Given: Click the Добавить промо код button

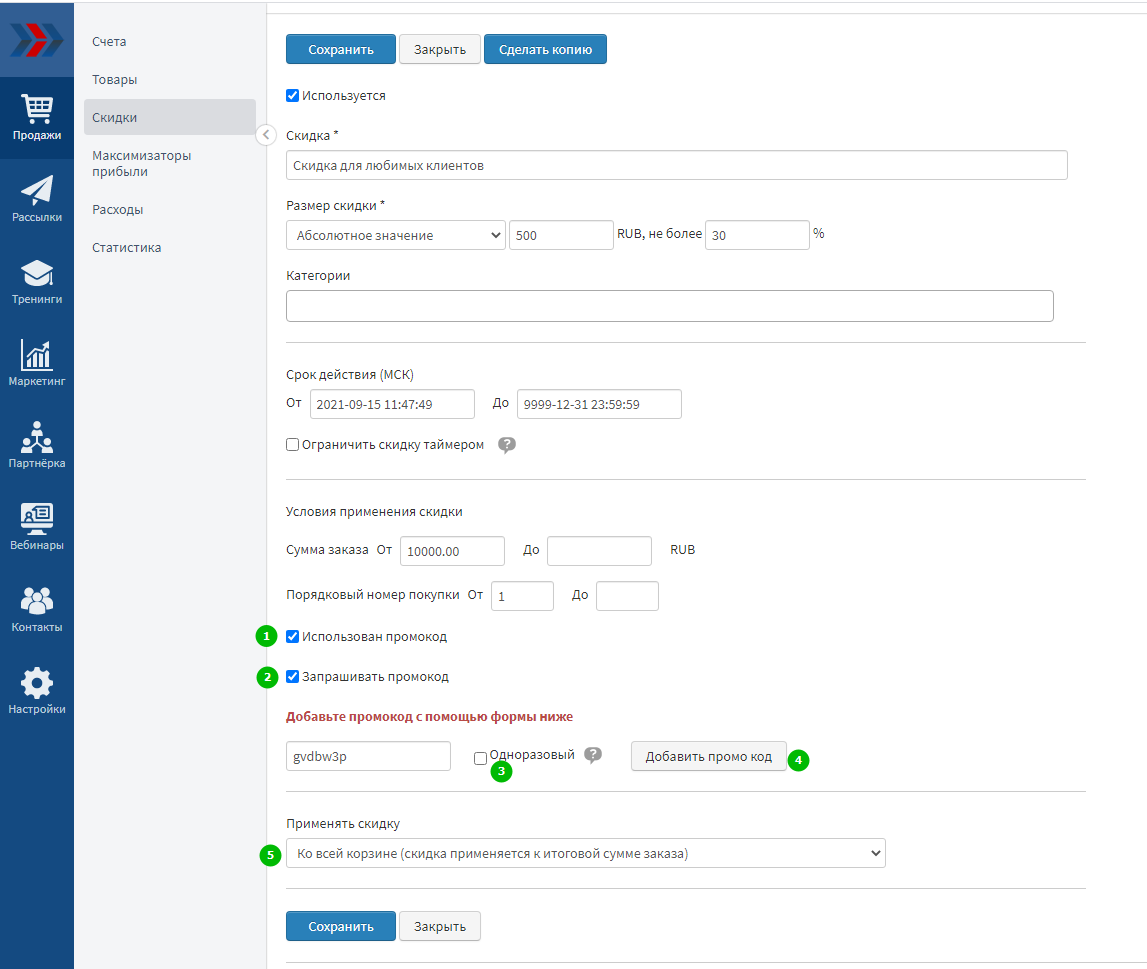Looking at the screenshot, I should pyautogui.click(x=708, y=756).
